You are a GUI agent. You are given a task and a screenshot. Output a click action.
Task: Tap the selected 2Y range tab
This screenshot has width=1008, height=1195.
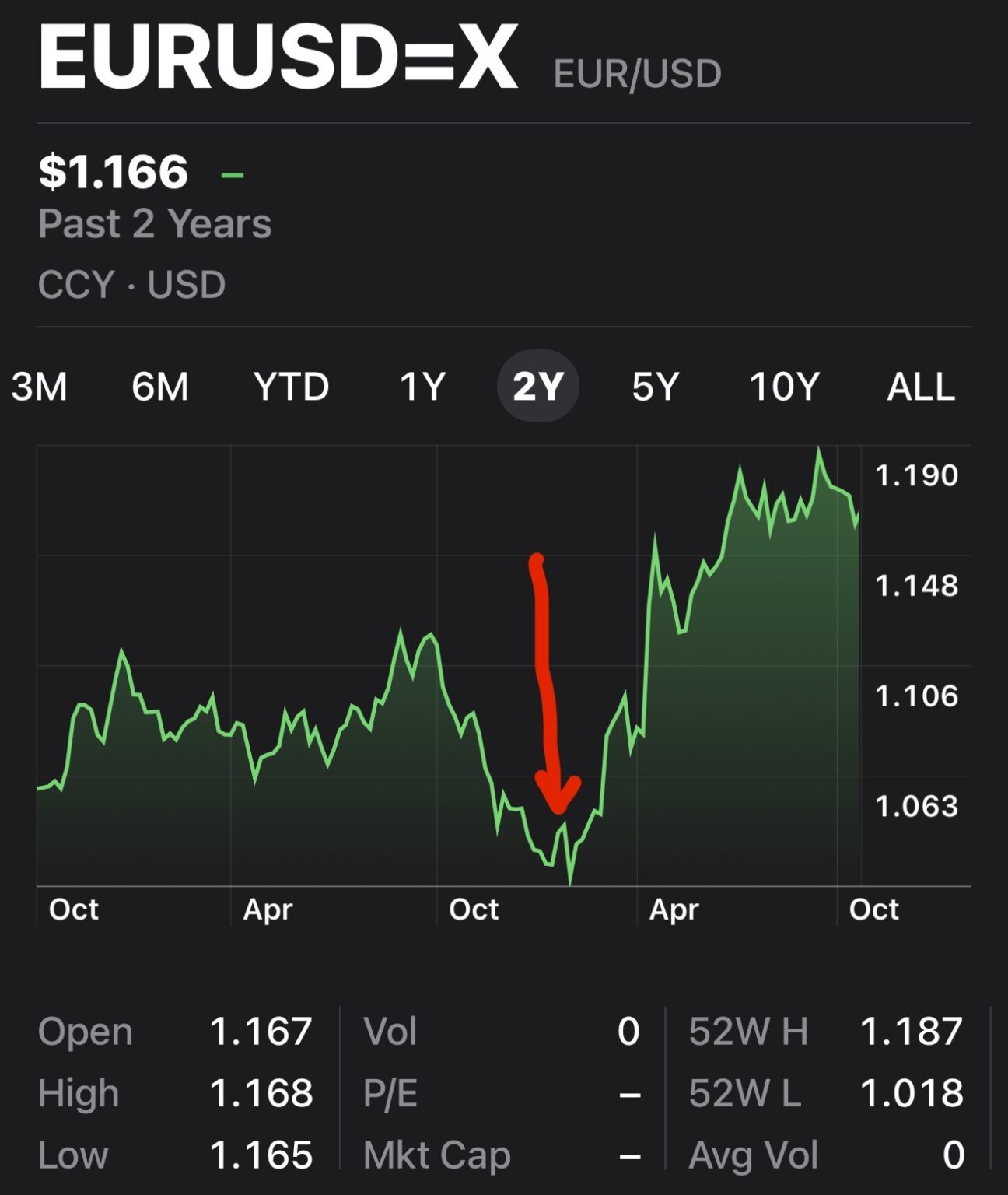[x=537, y=387]
